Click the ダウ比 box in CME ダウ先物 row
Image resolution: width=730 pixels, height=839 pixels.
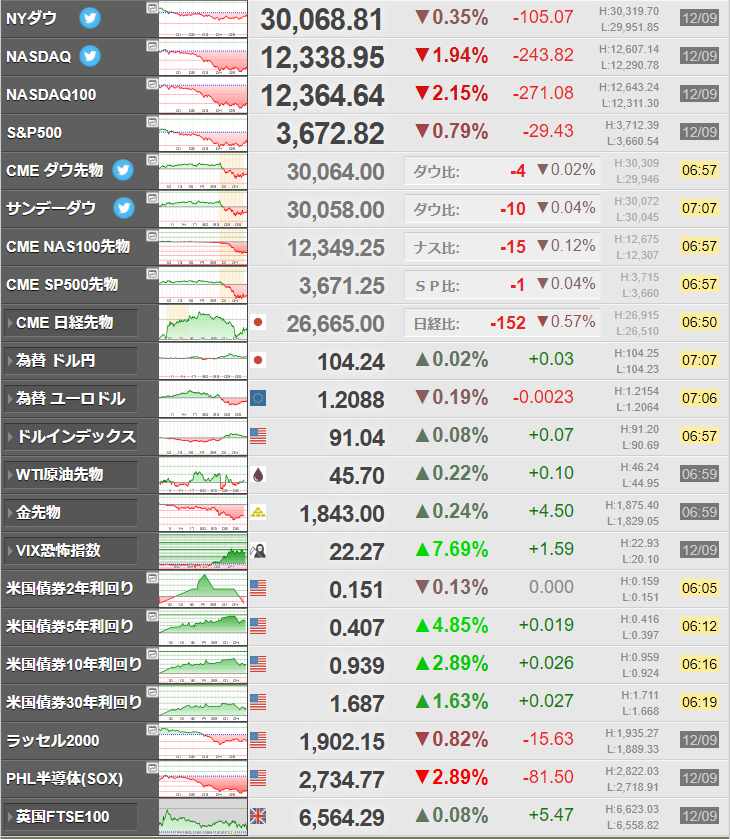(502, 171)
